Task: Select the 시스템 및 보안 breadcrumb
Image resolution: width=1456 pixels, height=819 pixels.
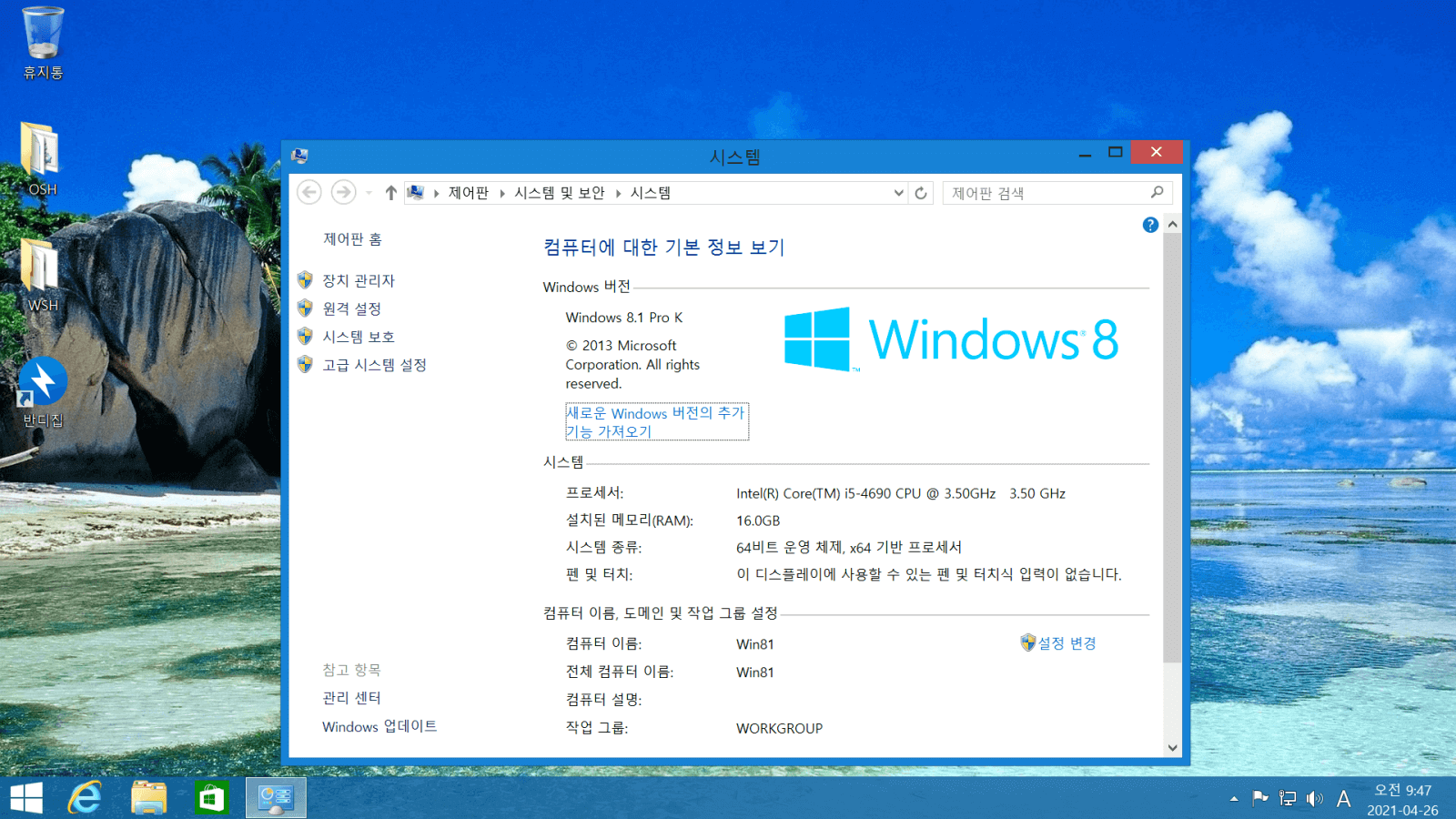Action: (560, 193)
